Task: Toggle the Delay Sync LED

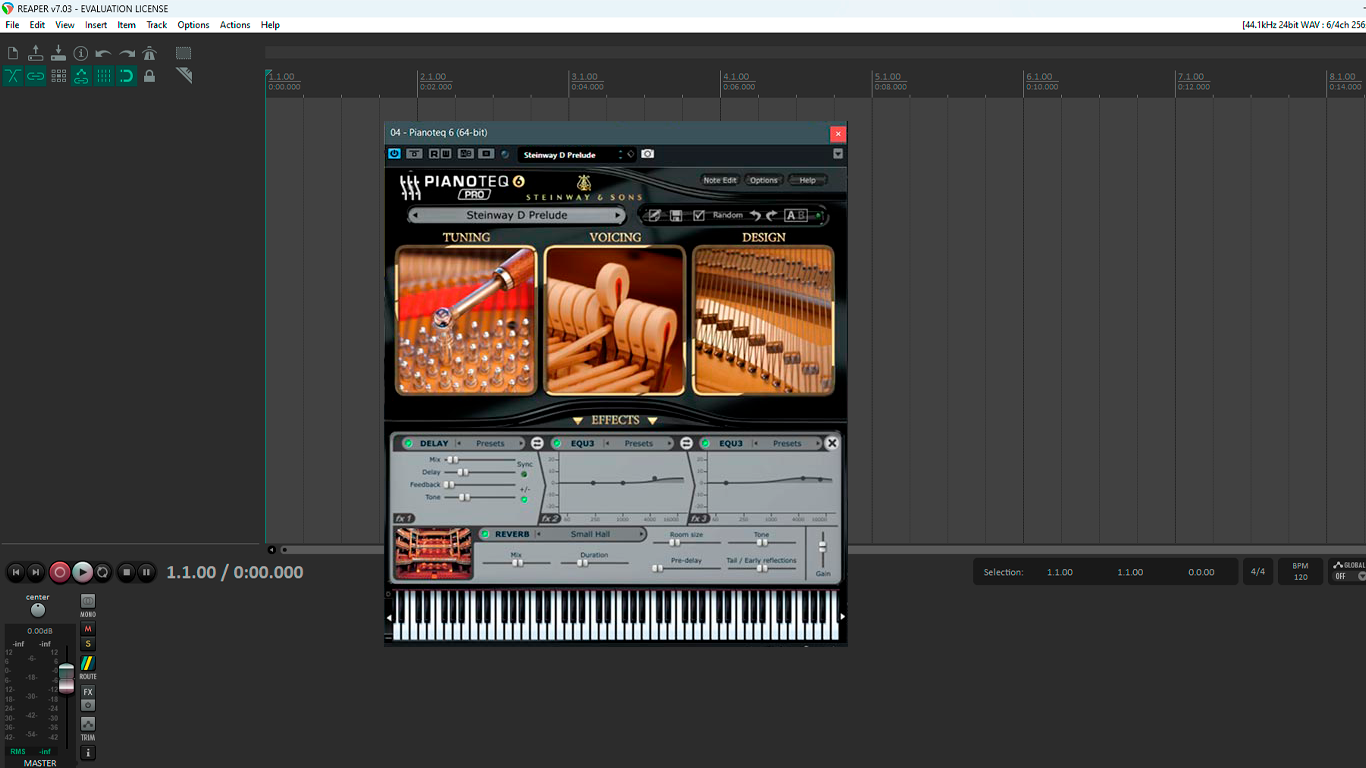Action: tap(524, 474)
